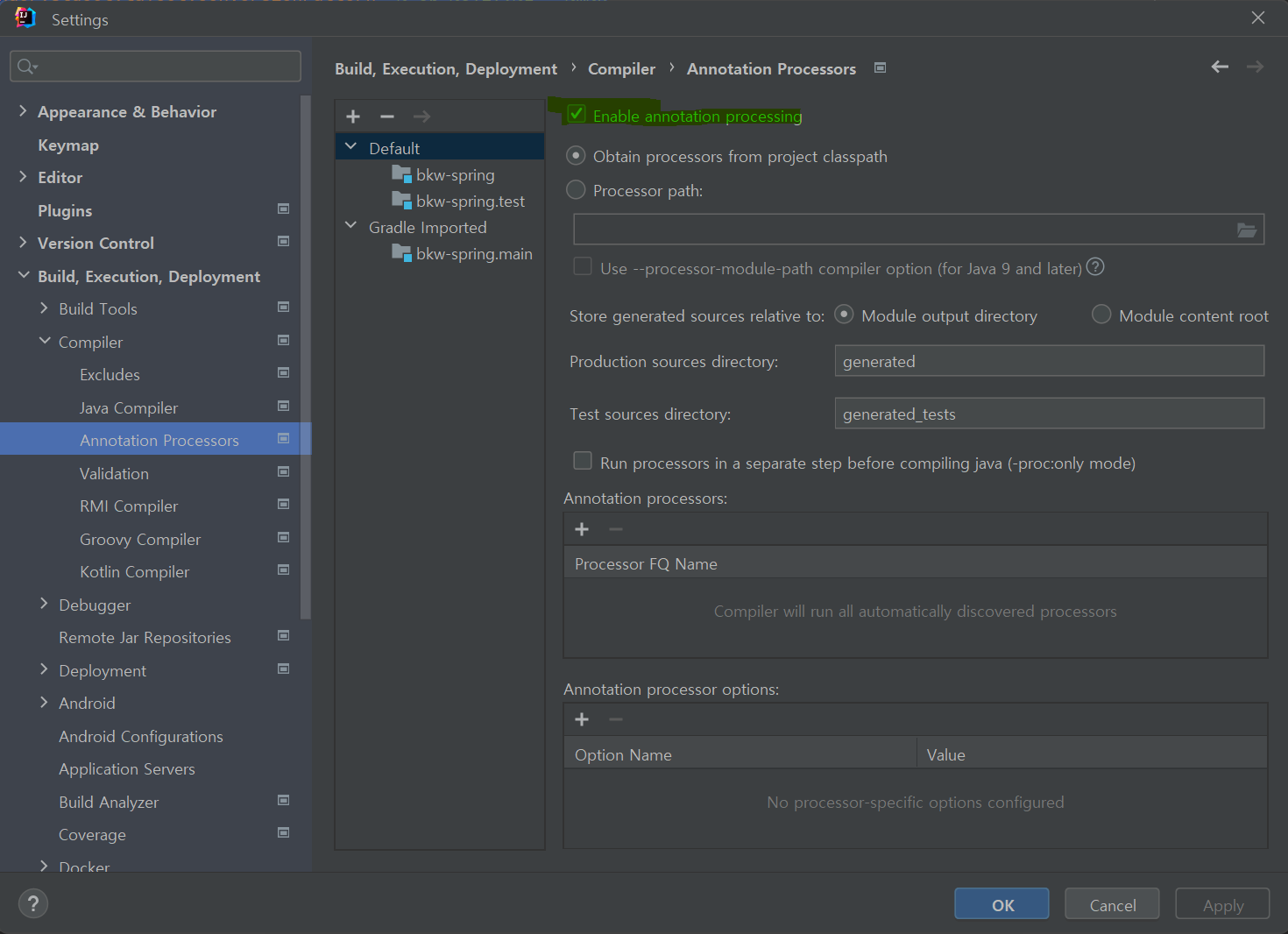Open Groovy Compiler settings page
1288x934 pixels.
coord(140,540)
